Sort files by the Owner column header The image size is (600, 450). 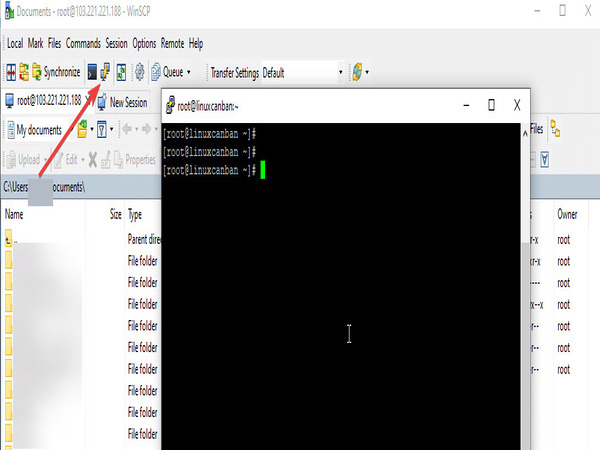pyautogui.click(x=567, y=214)
